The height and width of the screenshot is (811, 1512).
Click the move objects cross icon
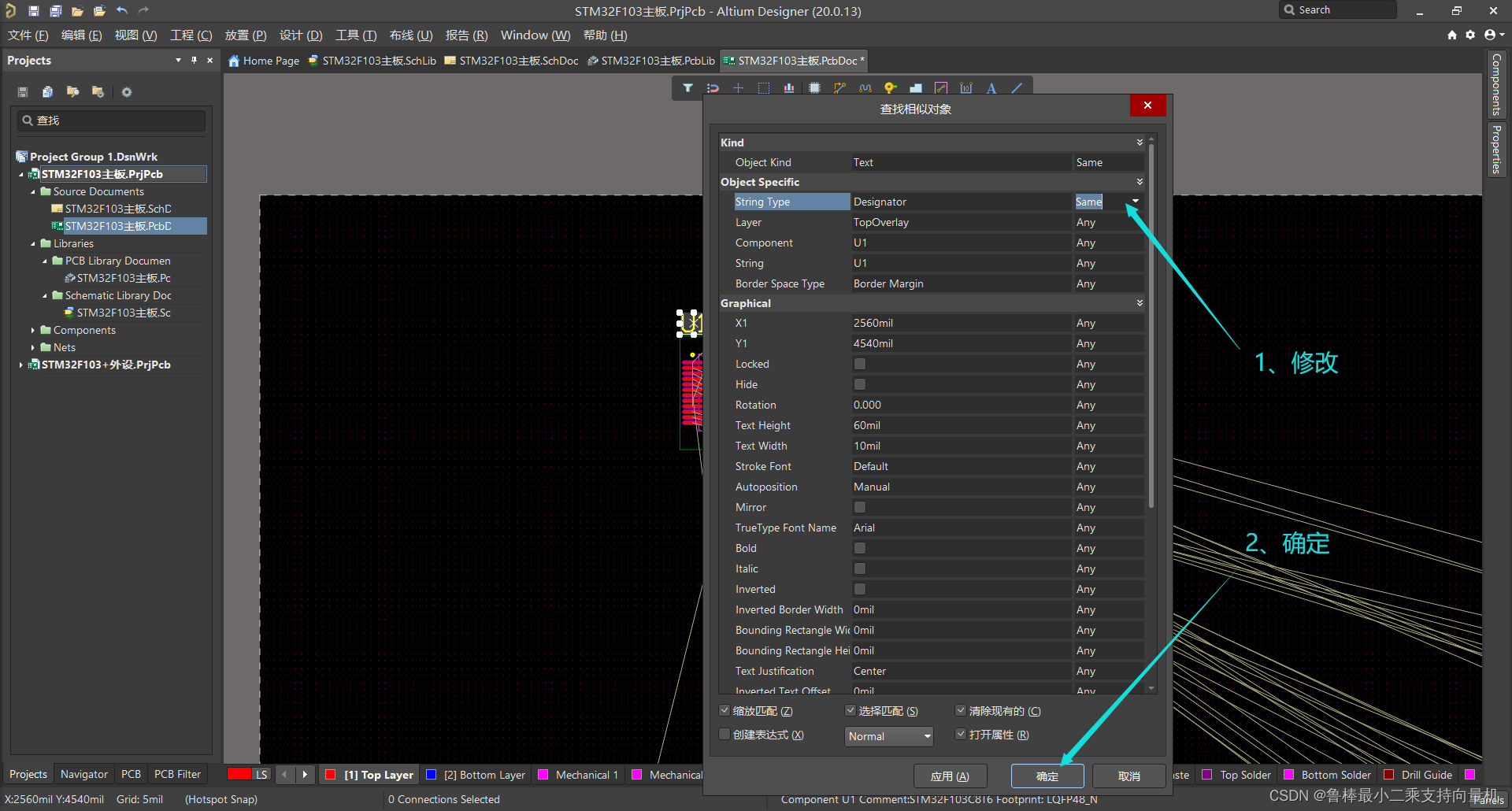click(x=738, y=88)
